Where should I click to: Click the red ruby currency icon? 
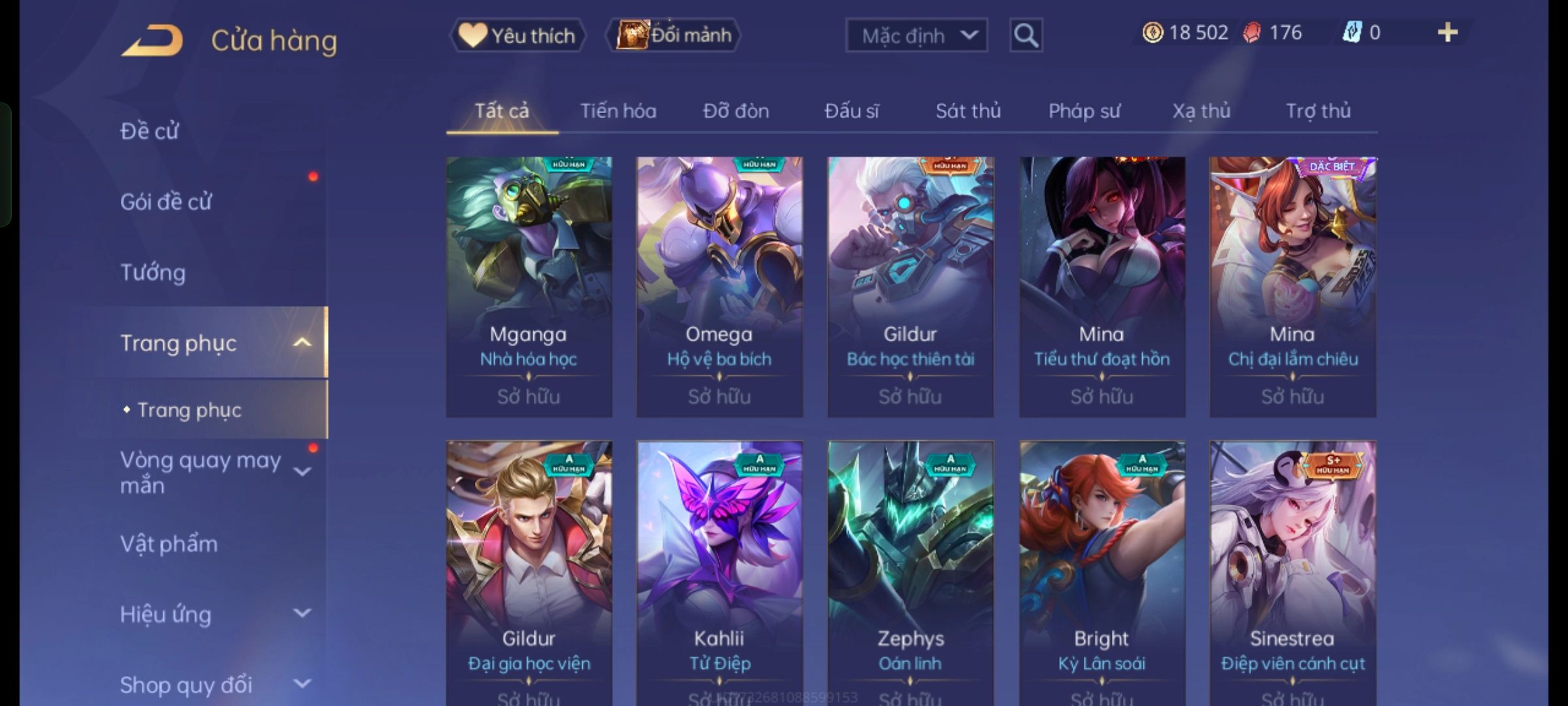[x=1252, y=33]
